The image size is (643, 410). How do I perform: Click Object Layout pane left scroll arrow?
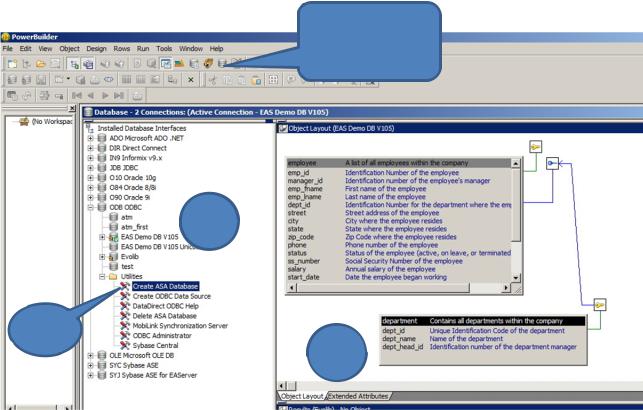[x=282, y=385]
